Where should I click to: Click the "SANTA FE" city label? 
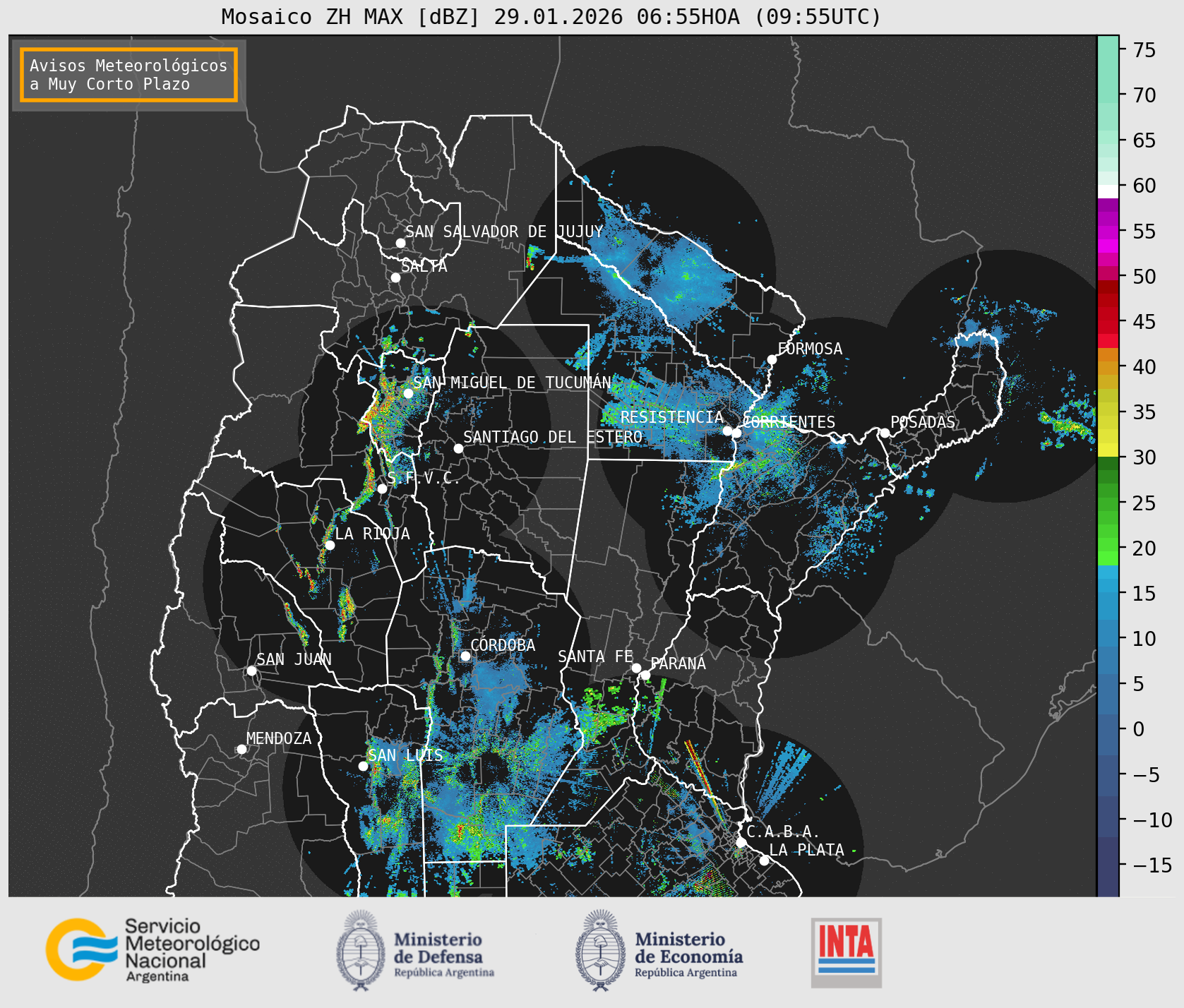click(x=595, y=656)
